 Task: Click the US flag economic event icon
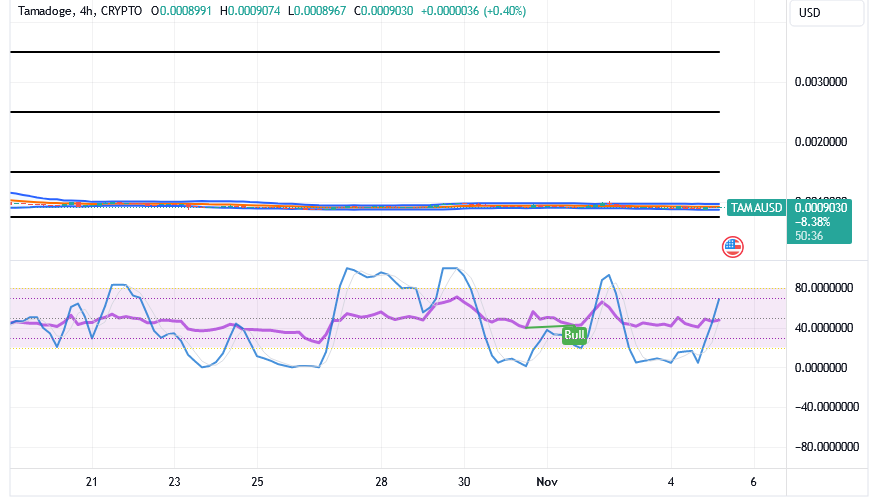732,246
